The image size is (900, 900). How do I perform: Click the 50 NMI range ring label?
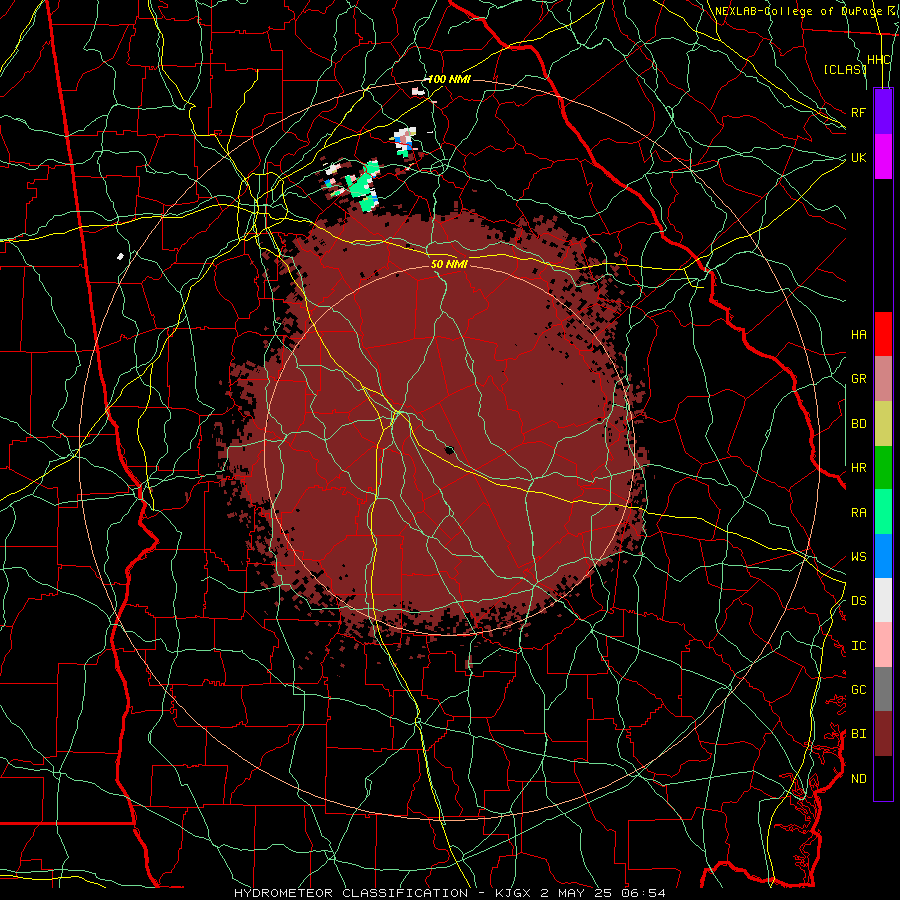(x=449, y=264)
